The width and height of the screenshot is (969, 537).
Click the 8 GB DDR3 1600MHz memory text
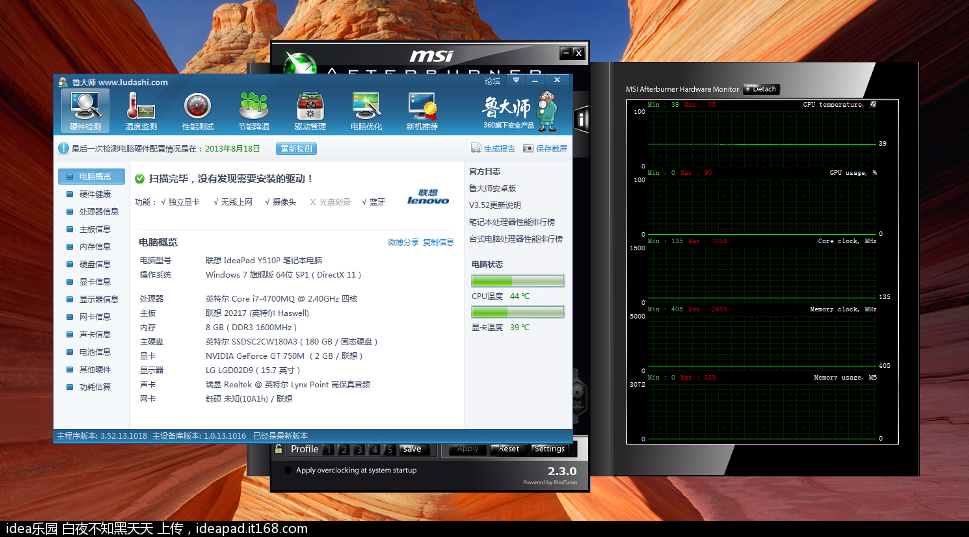click(251, 327)
